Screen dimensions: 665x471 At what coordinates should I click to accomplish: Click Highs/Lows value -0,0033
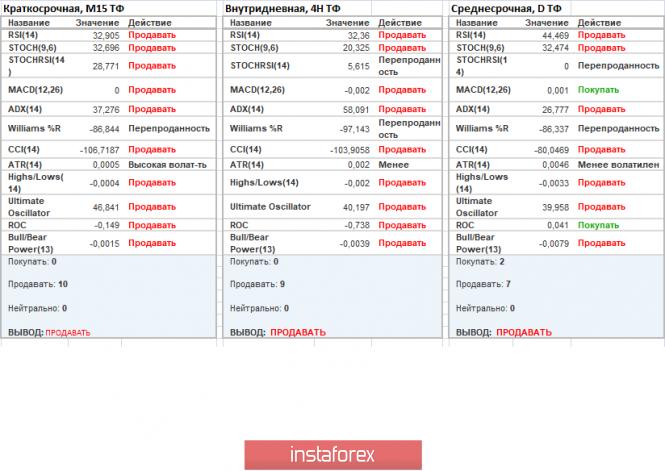point(554,183)
